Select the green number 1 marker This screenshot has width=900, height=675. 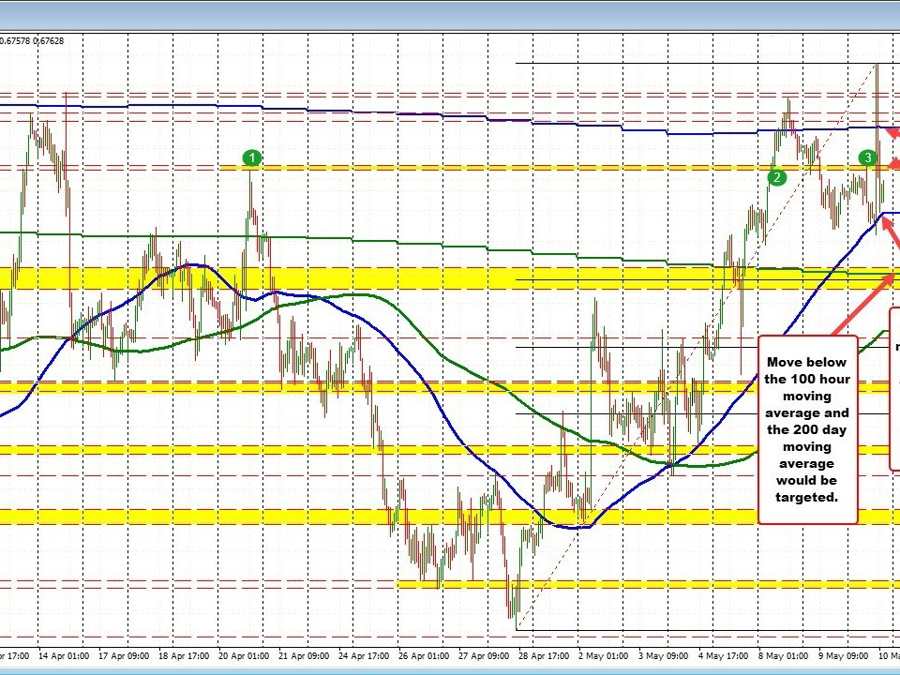coord(252,156)
